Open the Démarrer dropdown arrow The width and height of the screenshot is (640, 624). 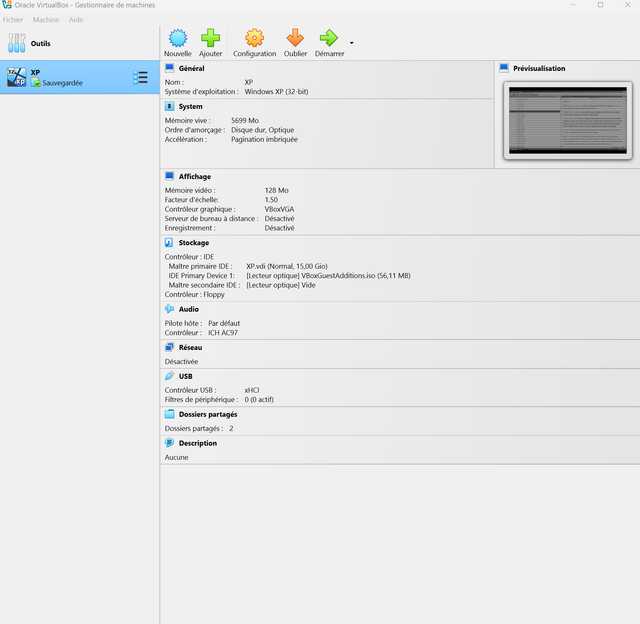pos(351,43)
